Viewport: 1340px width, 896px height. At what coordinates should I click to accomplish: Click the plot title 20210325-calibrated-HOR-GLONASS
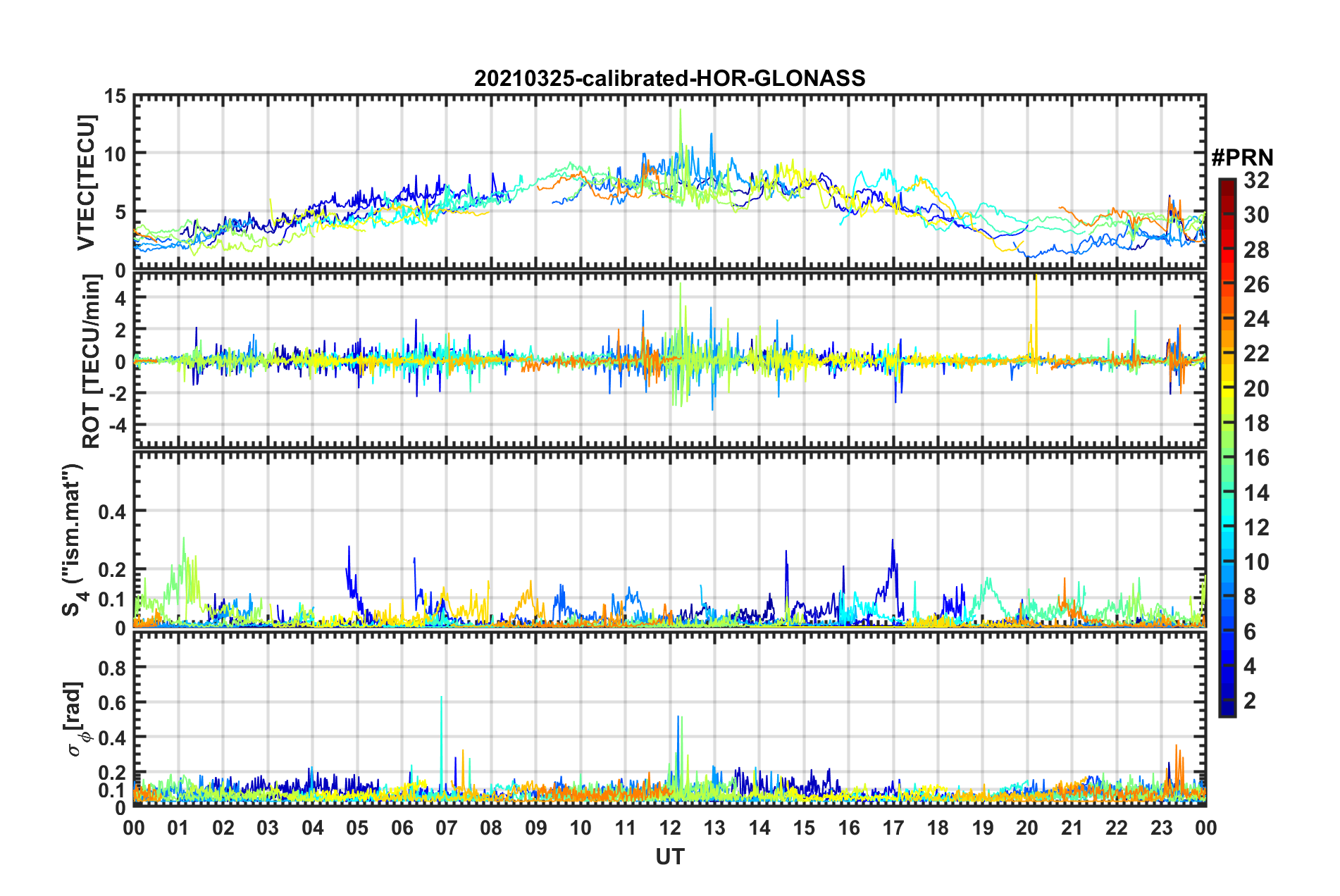tap(669, 78)
